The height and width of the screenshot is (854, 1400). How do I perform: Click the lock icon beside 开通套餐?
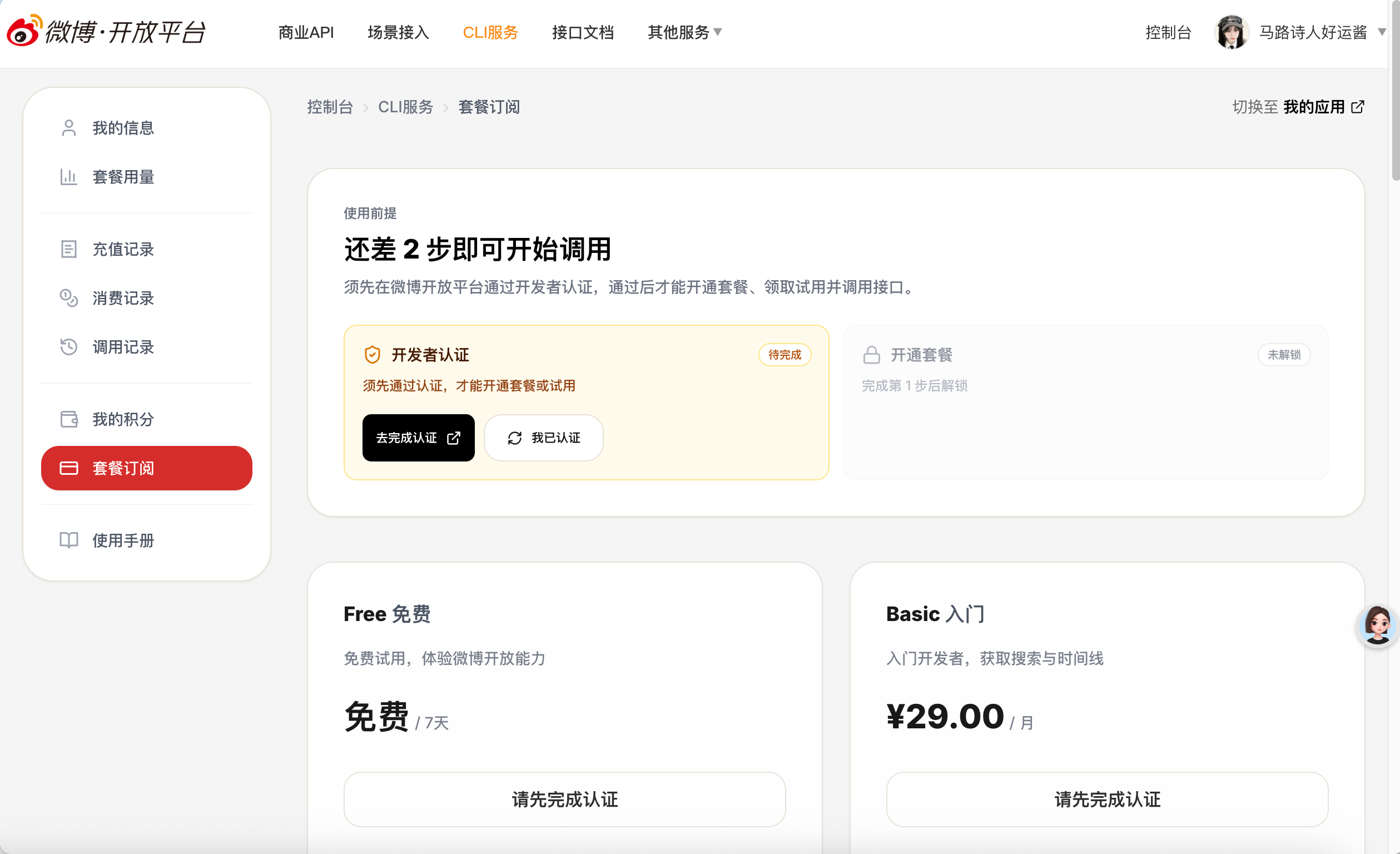[x=872, y=355]
